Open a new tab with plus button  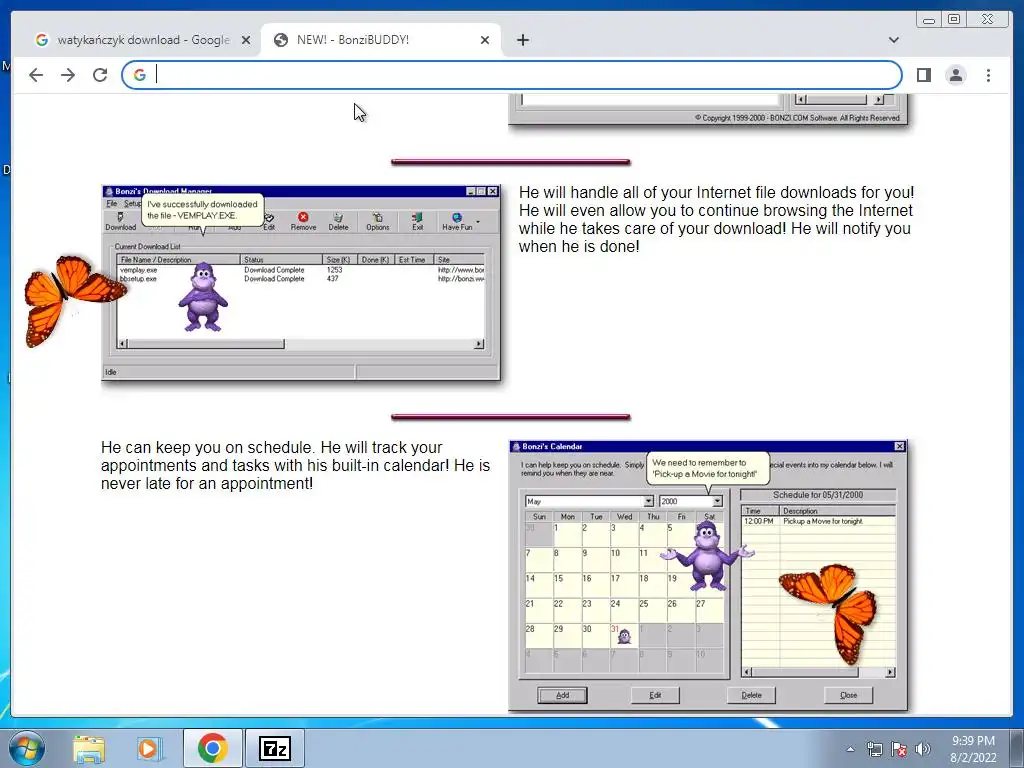click(522, 40)
